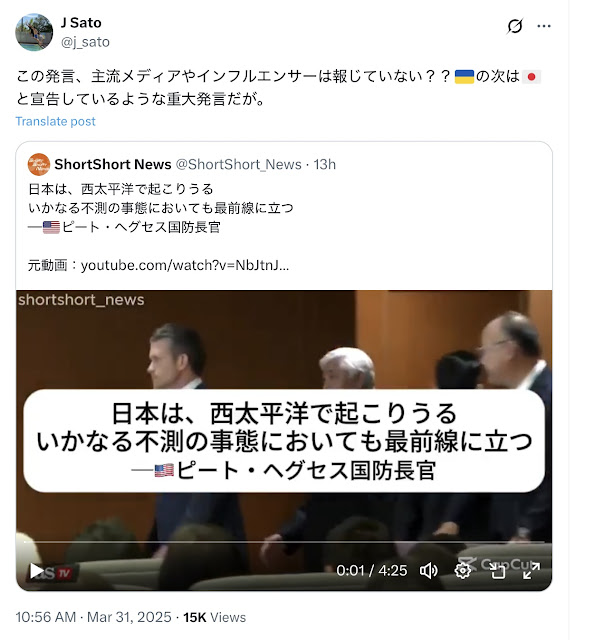Play the video with the play button
Image resolution: width=595 pixels, height=640 pixels.
37,571
